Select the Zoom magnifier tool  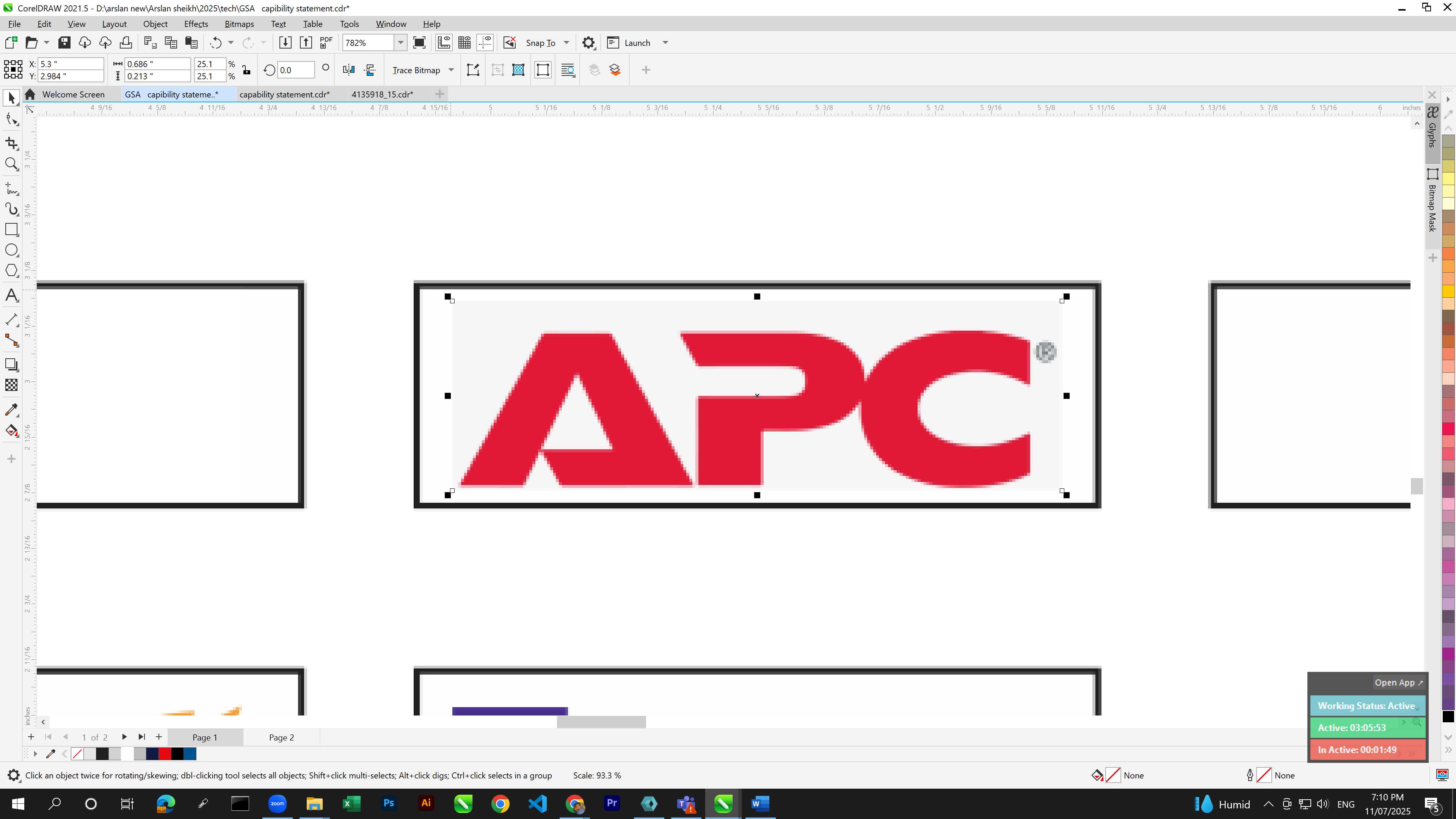11,165
